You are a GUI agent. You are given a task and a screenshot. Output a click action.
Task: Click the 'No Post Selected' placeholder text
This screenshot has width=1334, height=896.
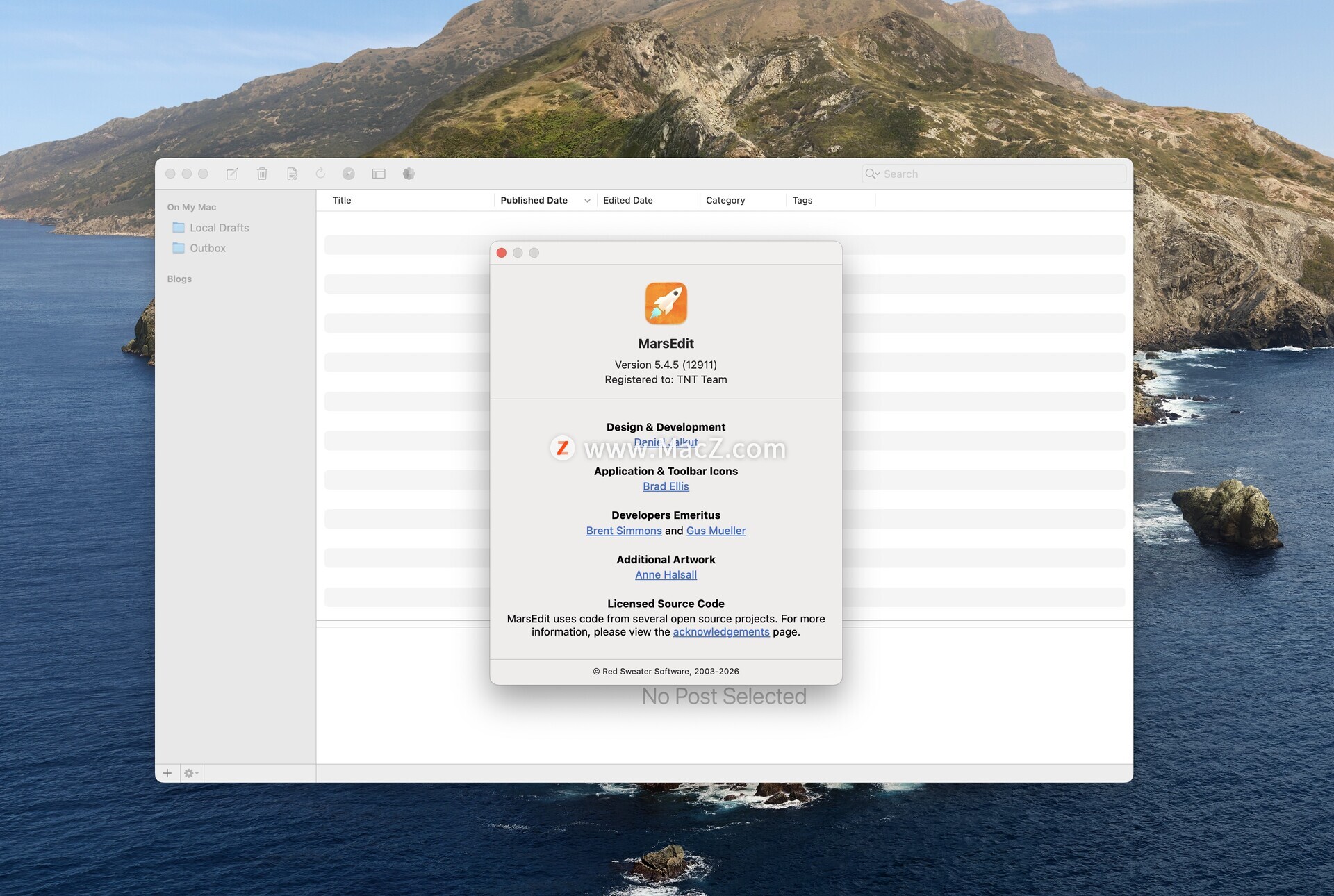[x=724, y=696]
